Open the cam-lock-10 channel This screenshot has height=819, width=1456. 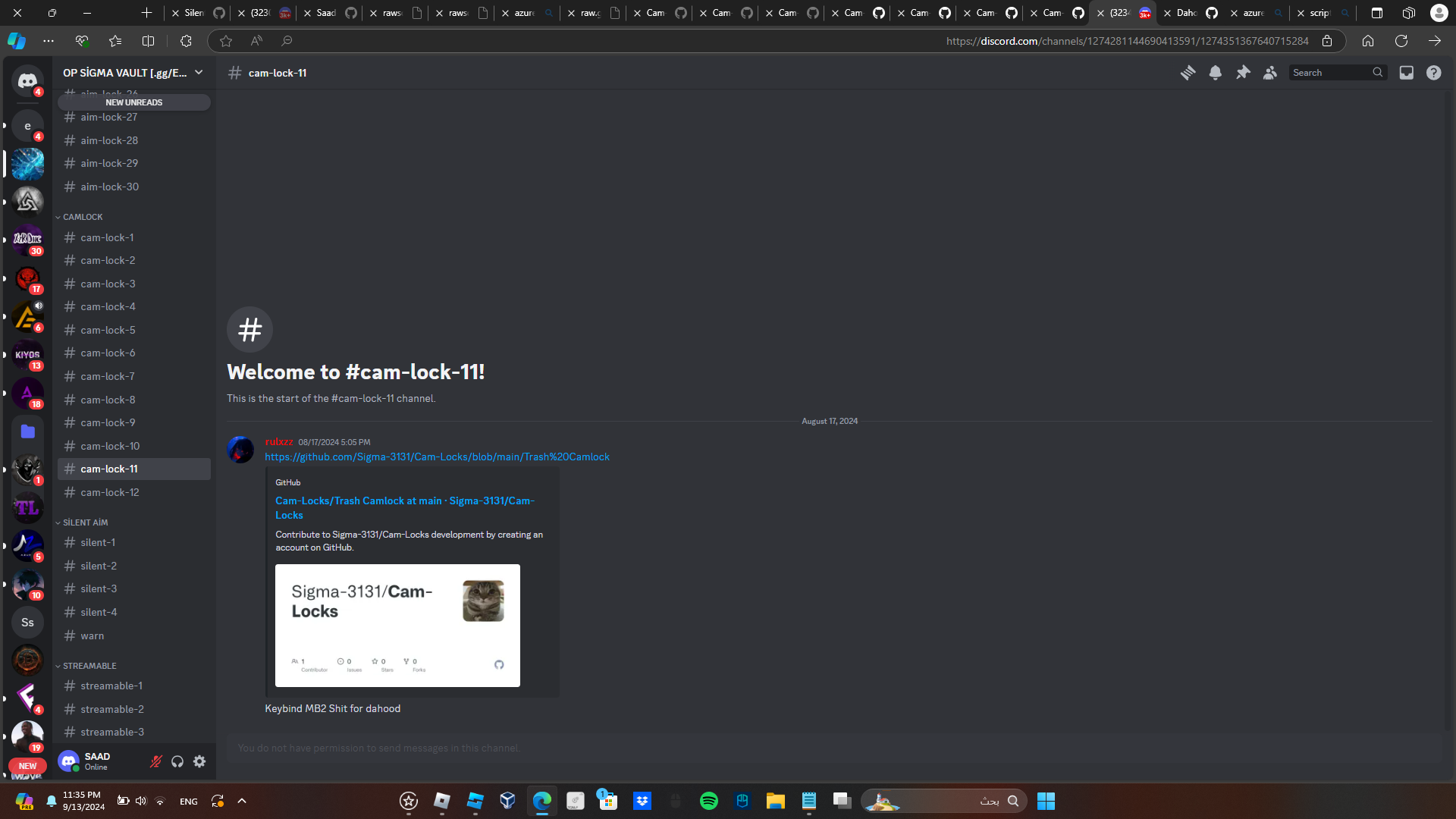tap(134, 446)
